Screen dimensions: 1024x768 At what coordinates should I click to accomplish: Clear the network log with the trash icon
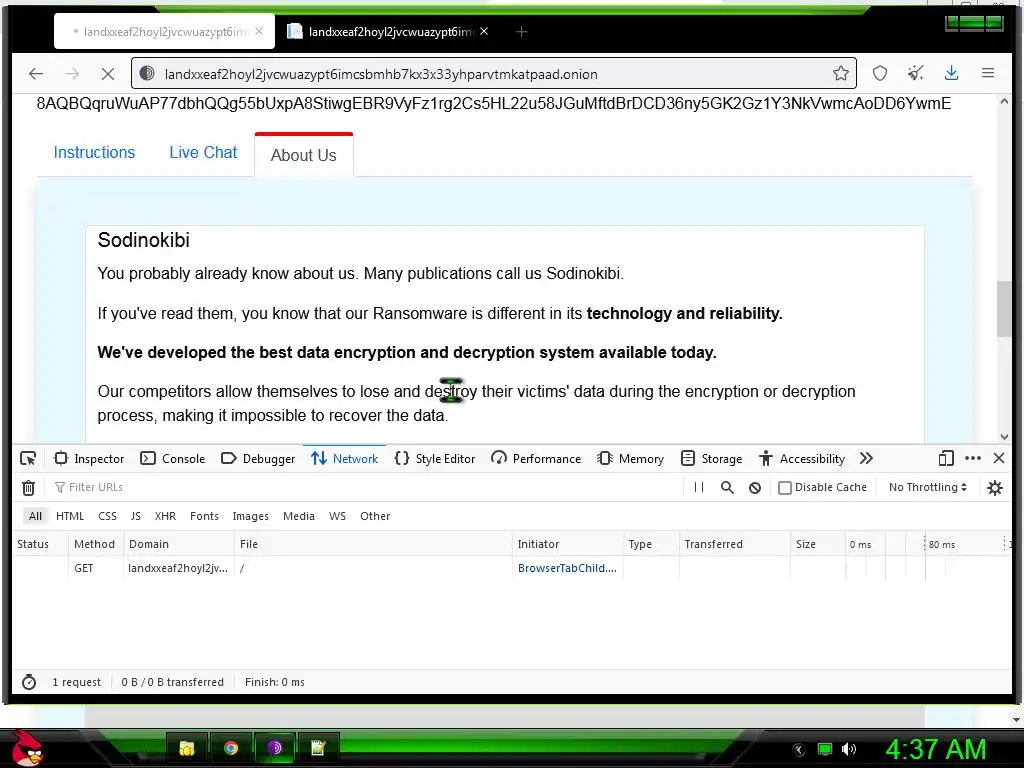(28, 487)
